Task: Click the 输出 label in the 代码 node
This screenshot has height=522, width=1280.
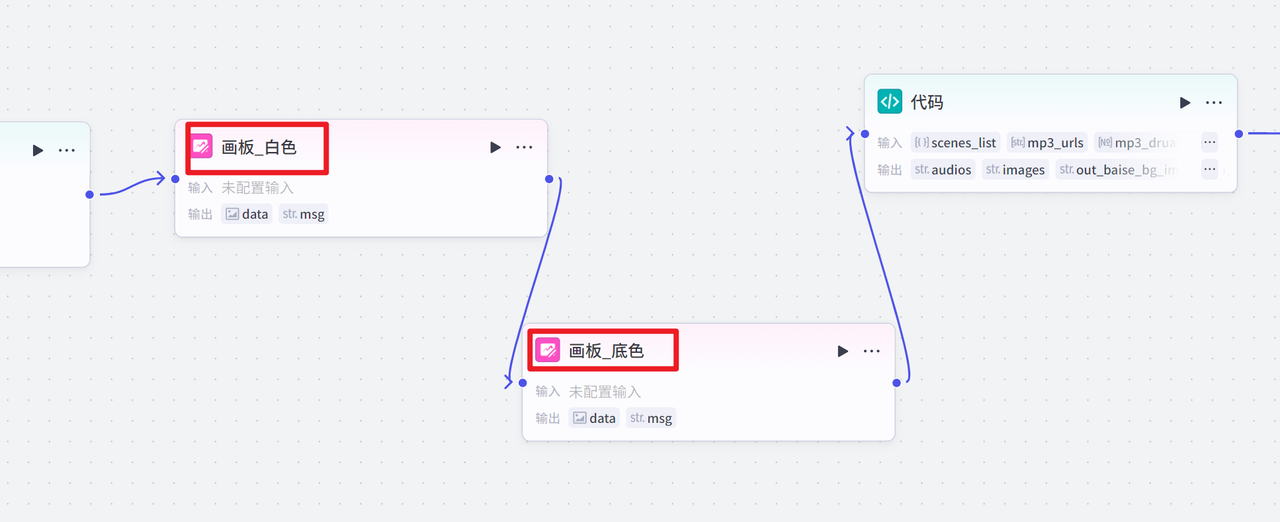Action: click(x=890, y=169)
